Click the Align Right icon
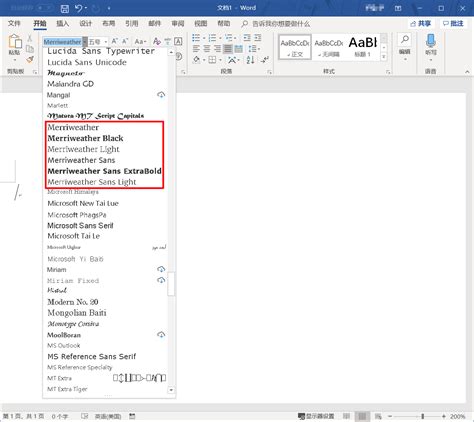The height and width of the screenshot is (422, 474). [217, 49]
